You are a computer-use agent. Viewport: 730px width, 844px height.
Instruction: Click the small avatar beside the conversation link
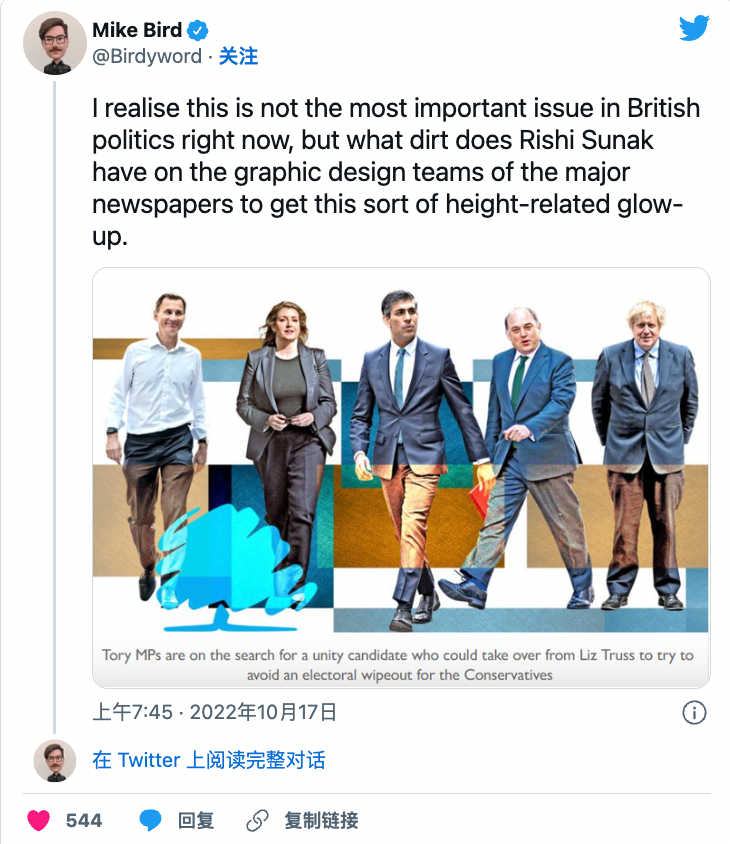pos(55,760)
